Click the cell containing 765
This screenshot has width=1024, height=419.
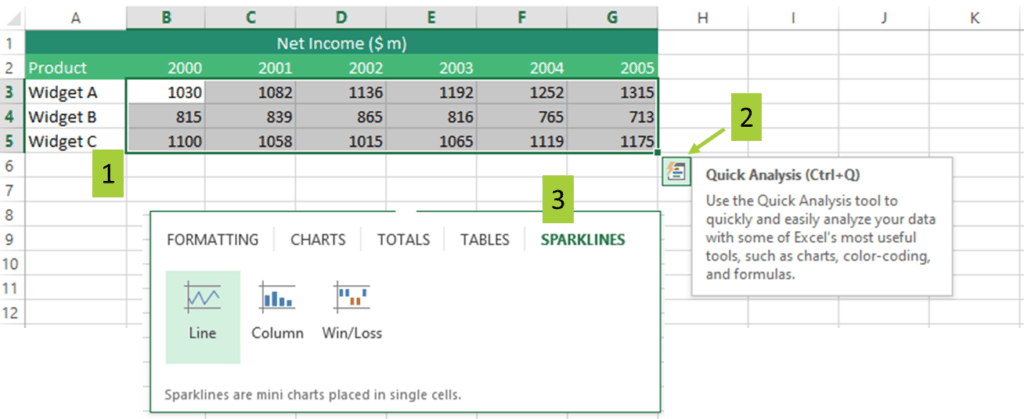tap(522, 117)
